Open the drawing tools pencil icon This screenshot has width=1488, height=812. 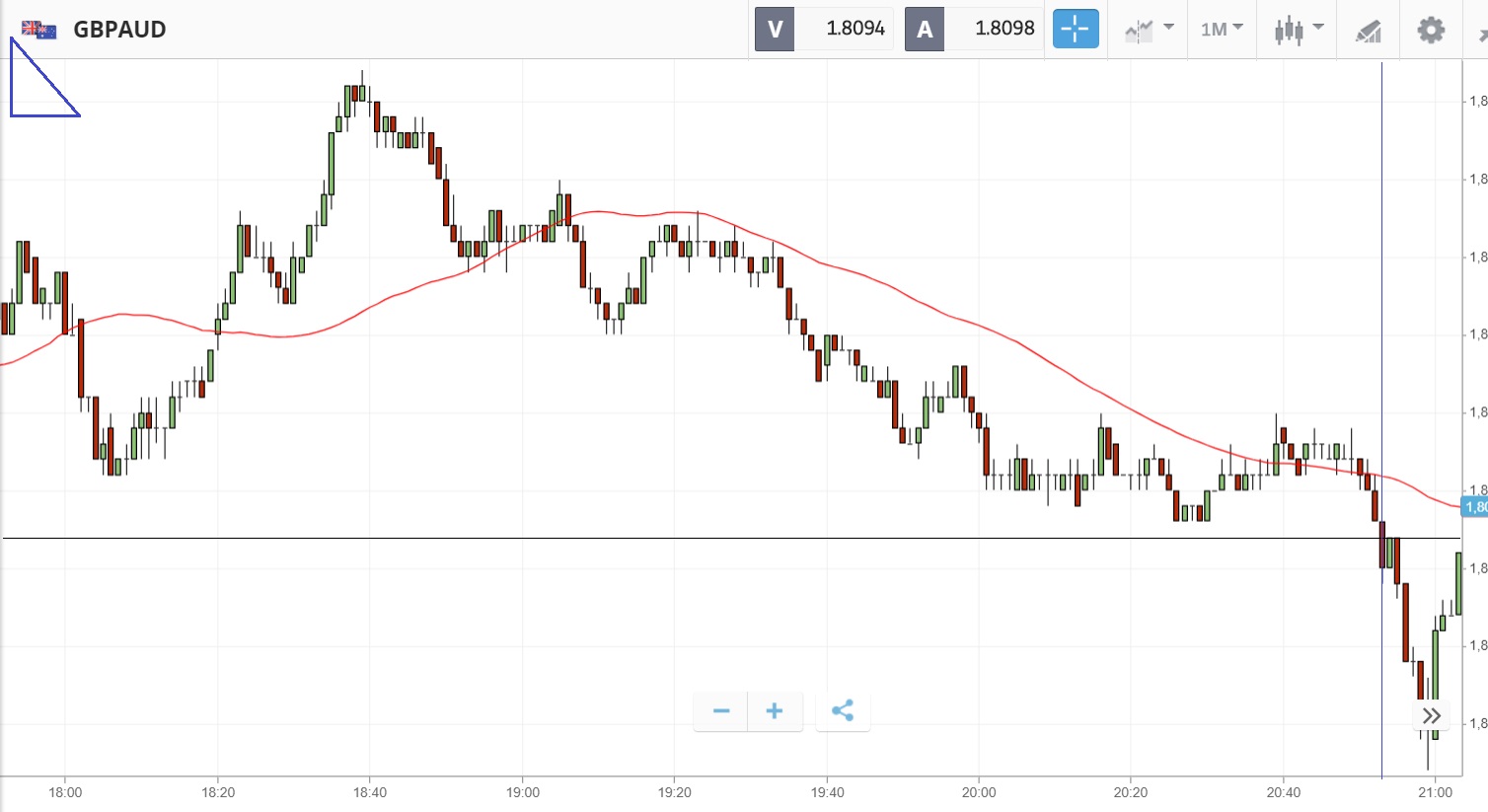[1368, 31]
